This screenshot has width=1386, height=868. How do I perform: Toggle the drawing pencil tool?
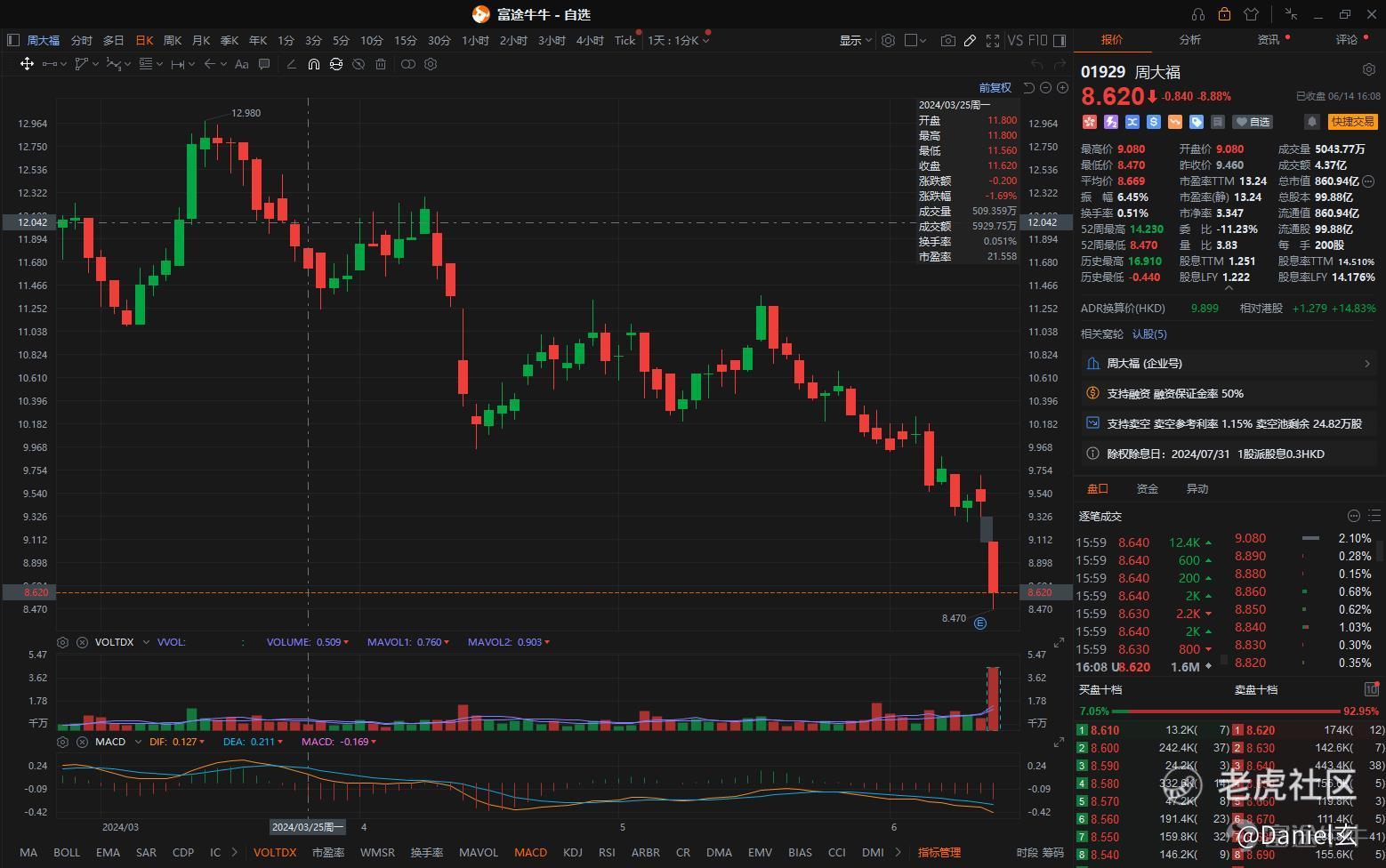tap(970, 40)
